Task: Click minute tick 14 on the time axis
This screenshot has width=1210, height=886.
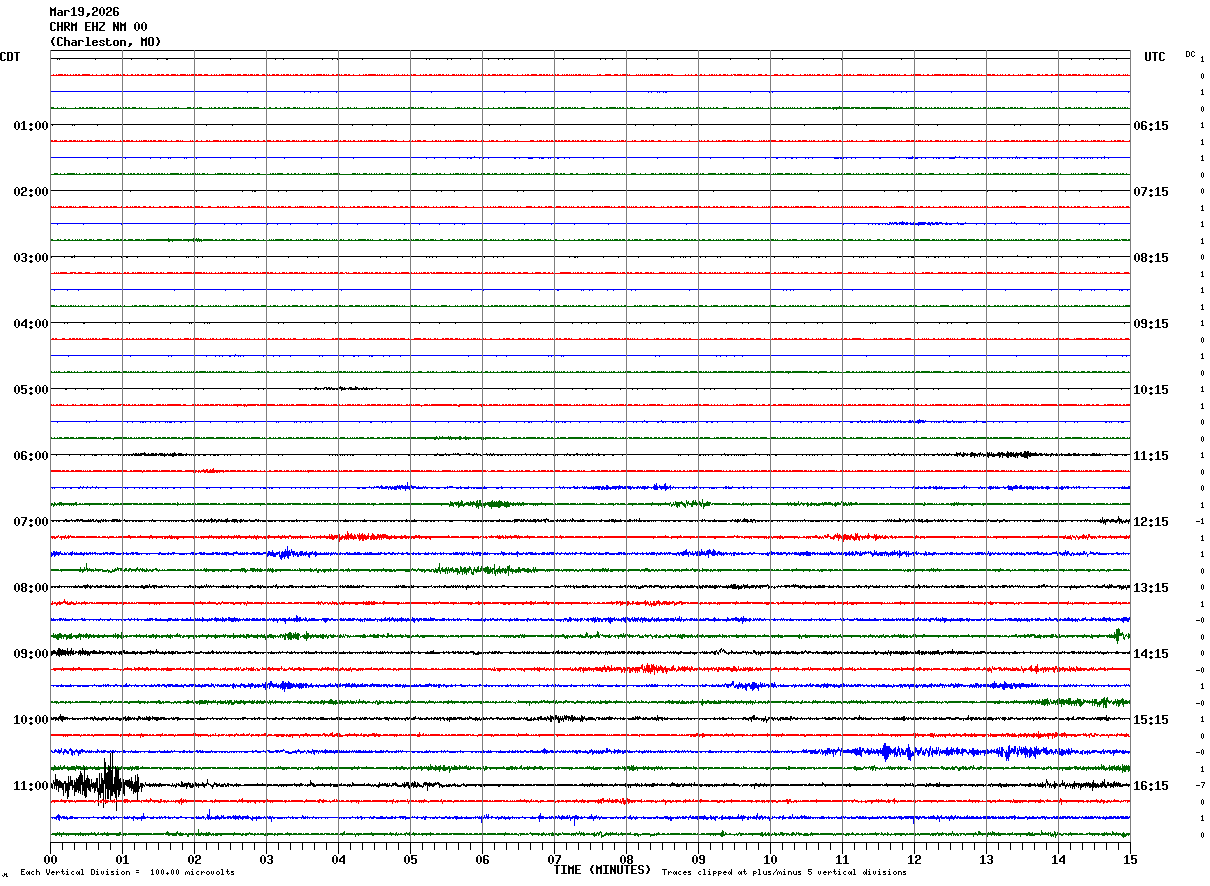Action: click(1058, 859)
